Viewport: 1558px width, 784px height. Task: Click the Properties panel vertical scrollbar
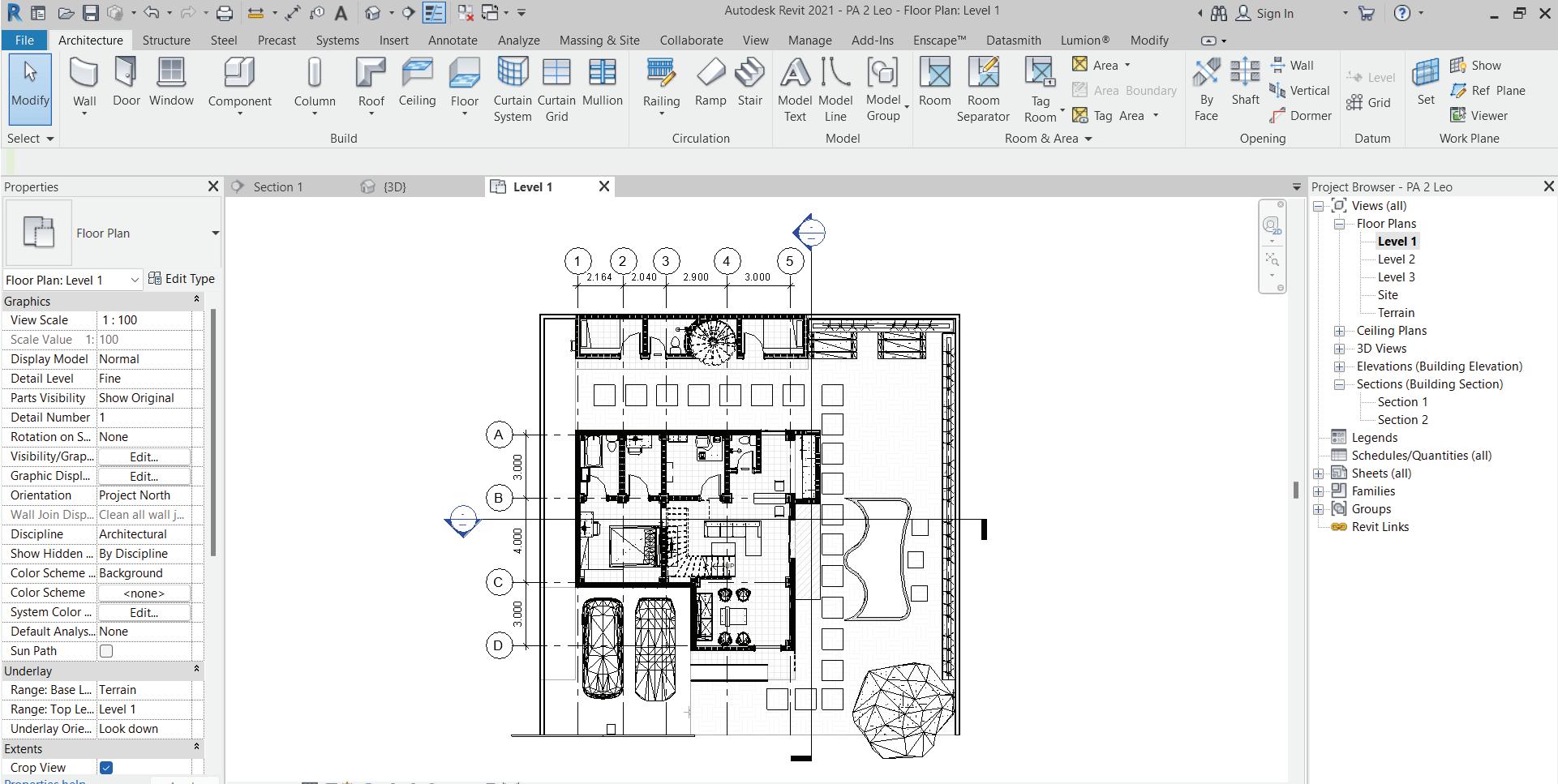pyautogui.click(x=213, y=433)
